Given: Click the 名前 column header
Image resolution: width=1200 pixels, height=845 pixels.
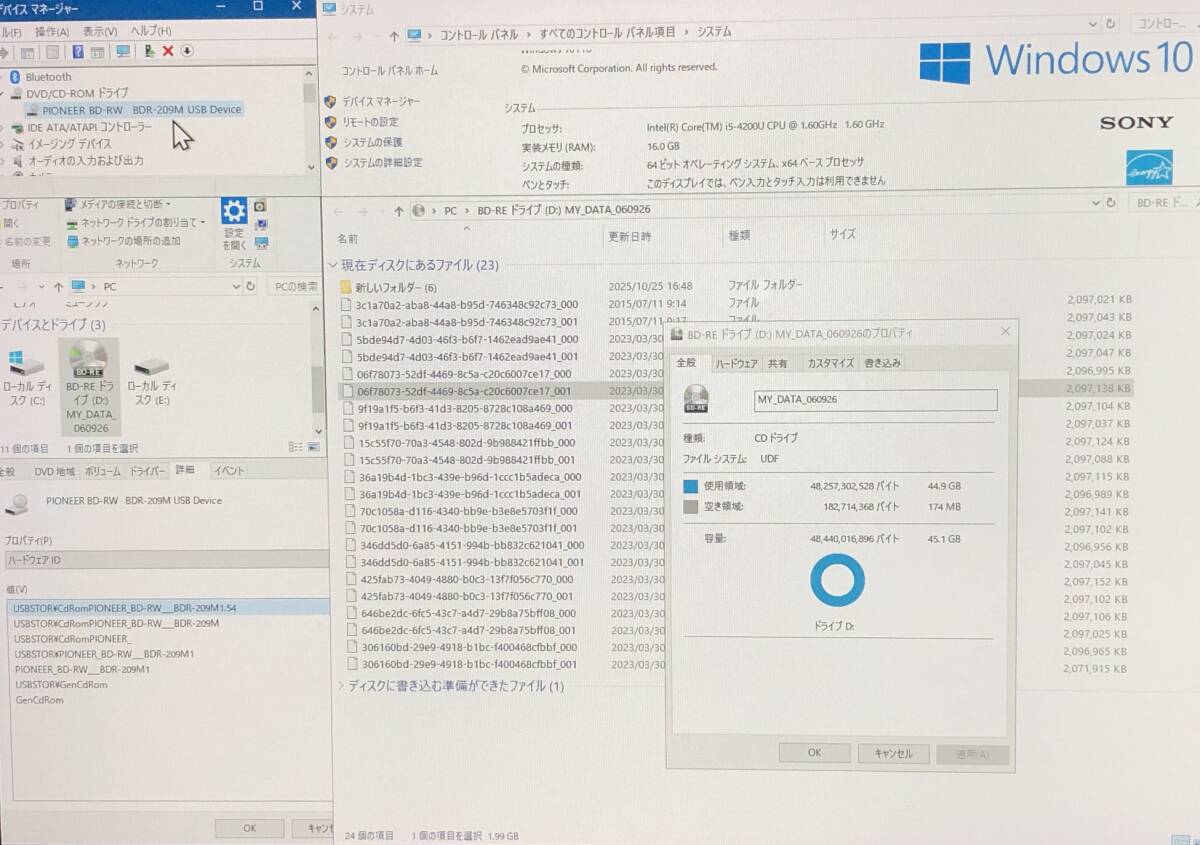Looking at the screenshot, I should pos(348,239).
